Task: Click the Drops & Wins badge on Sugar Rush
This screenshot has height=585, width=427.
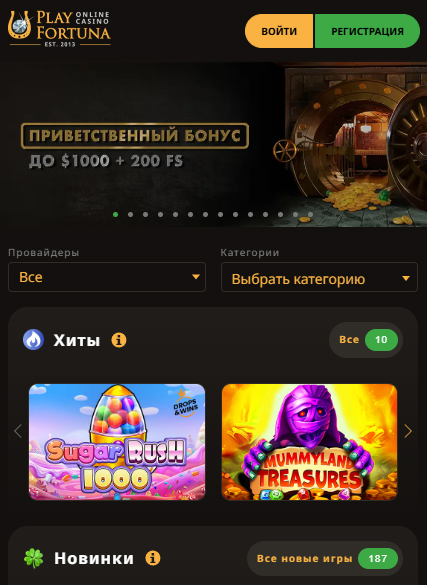Action: (x=185, y=404)
